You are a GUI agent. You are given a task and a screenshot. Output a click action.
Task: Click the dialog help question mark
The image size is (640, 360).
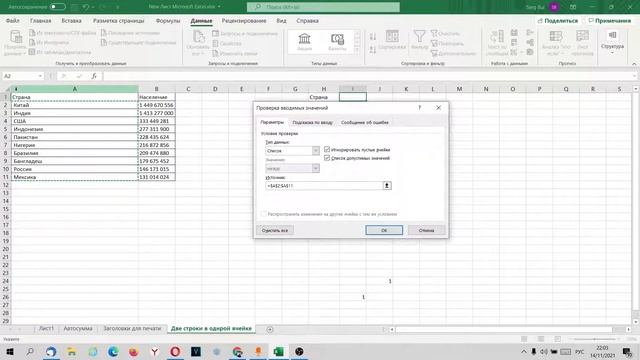point(419,108)
